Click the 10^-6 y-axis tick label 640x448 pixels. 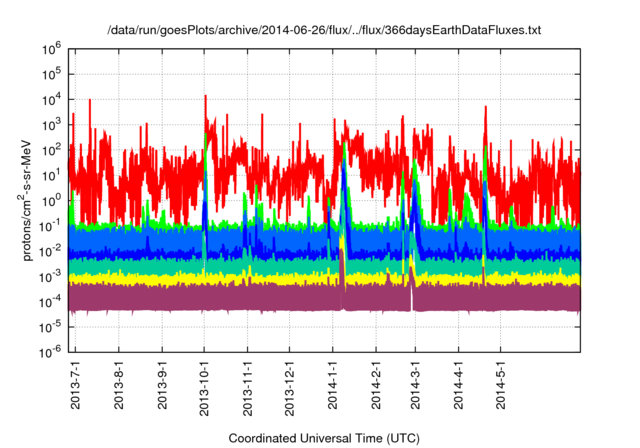tap(51, 352)
